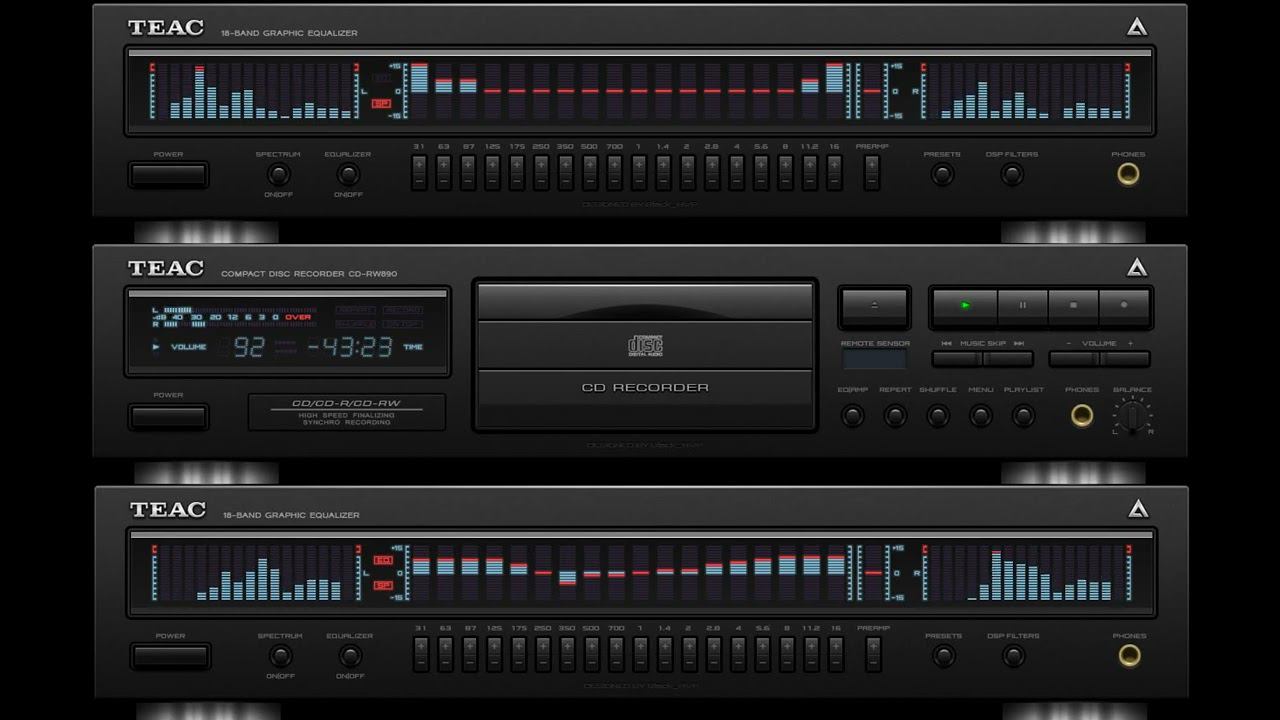Viewport: 1280px width, 720px height.
Task: Lower the 700 Hz band on upper equalizer
Action: pyautogui.click(x=614, y=182)
